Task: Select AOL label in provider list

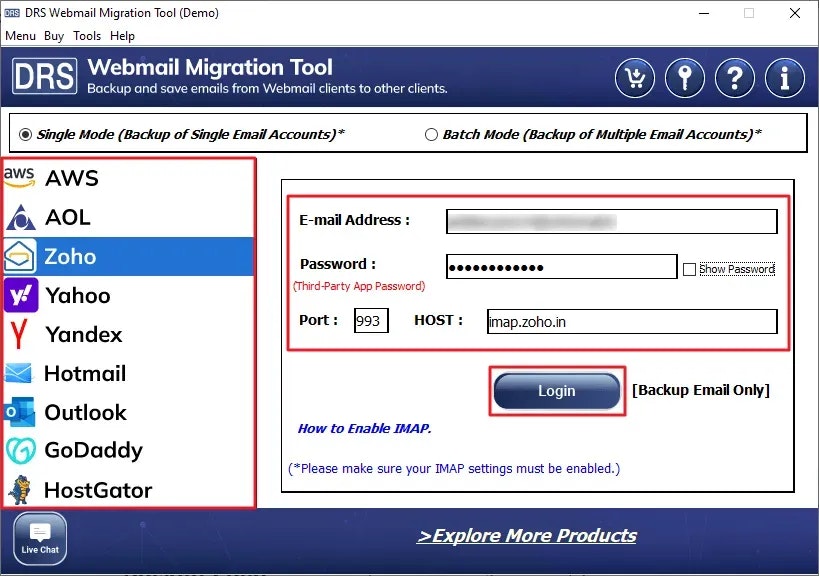Action: 68,217
